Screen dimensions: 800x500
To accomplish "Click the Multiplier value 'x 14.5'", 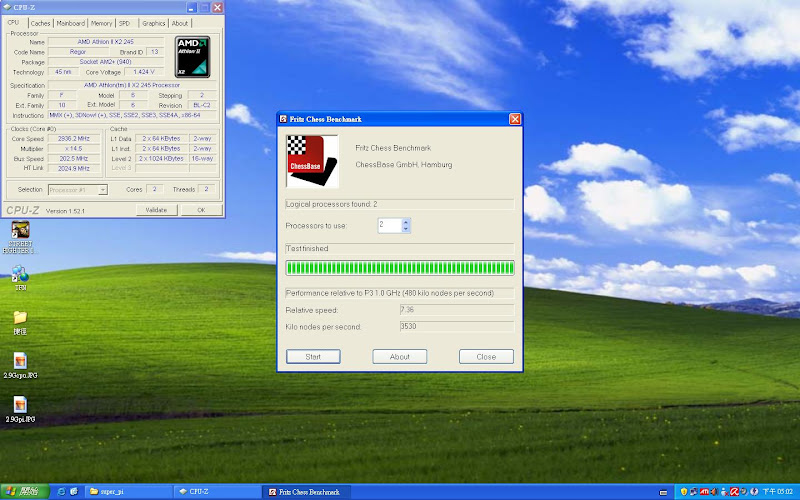I will coord(74,148).
